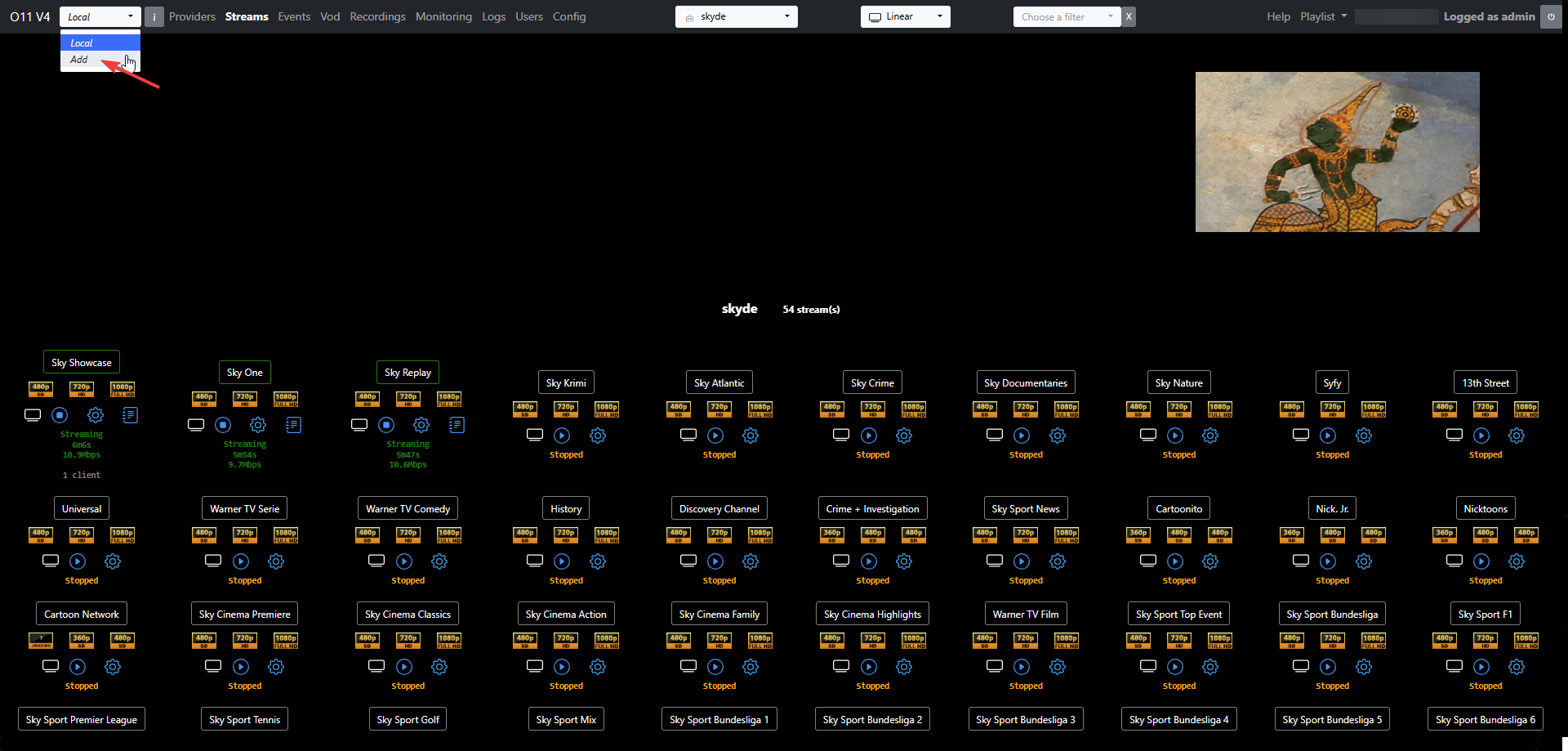1568x751 pixels.
Task: Start the Syfy stream
Action: tap(1328, 436)
